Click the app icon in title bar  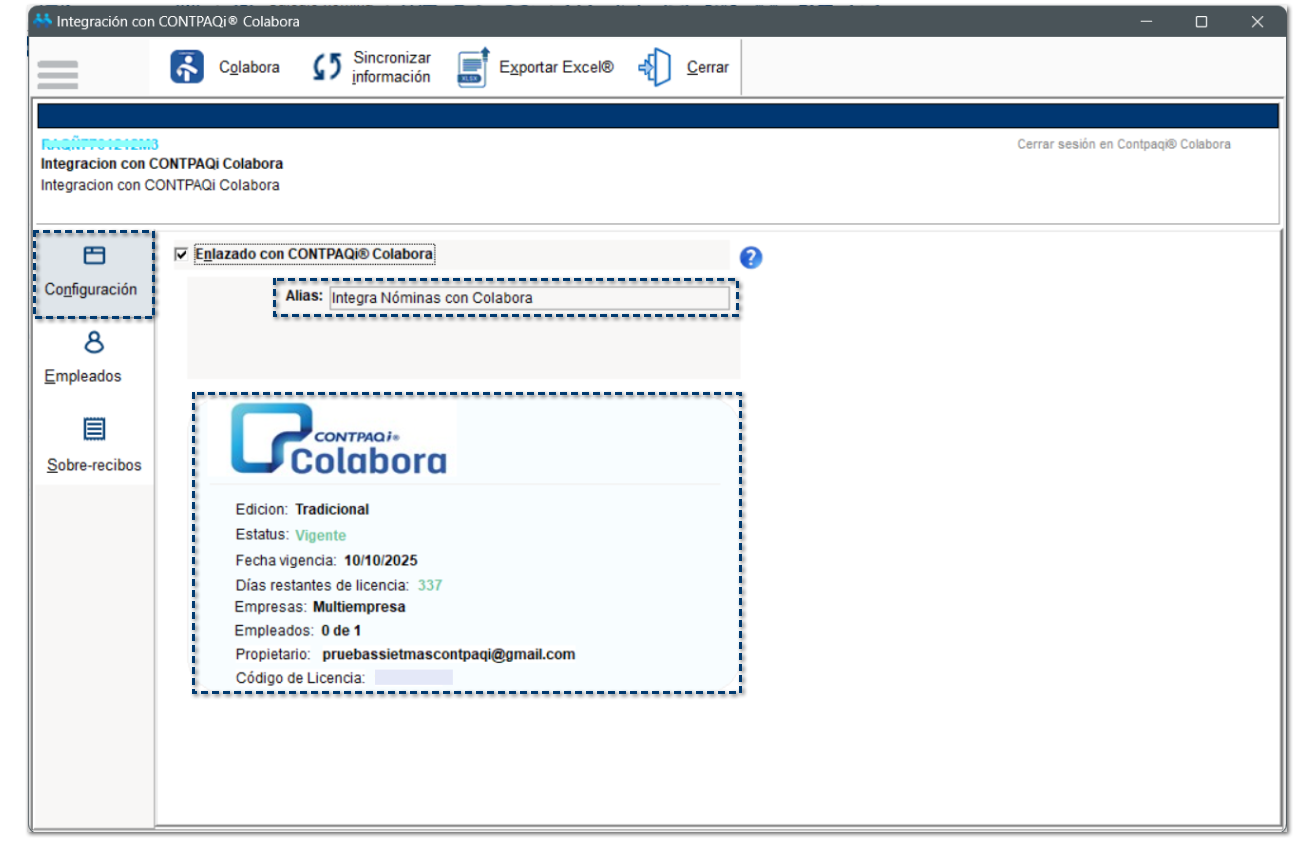tap(42, 21)
